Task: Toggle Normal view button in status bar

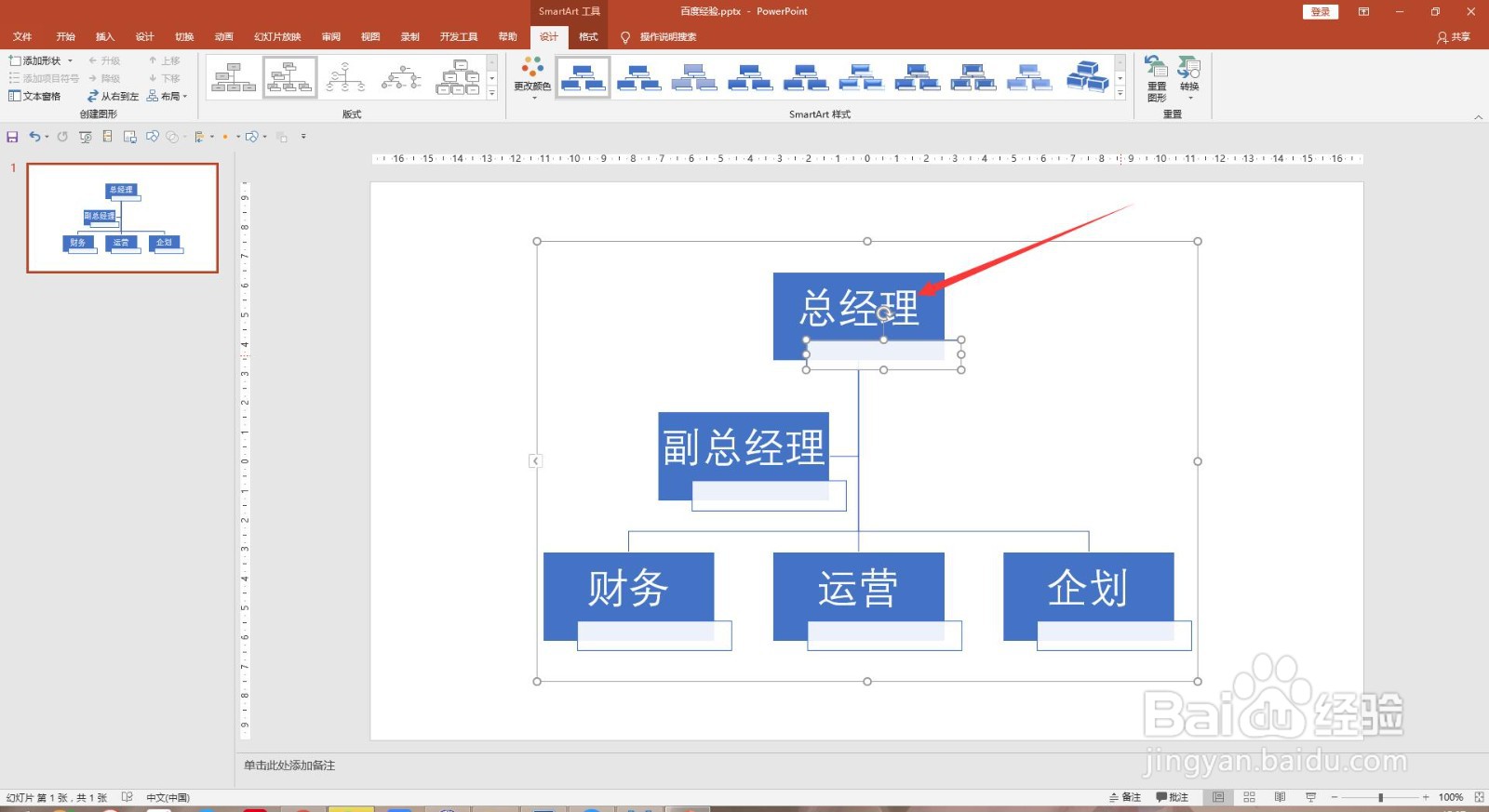Action: pyautogui.click(x=1218, y=797)
